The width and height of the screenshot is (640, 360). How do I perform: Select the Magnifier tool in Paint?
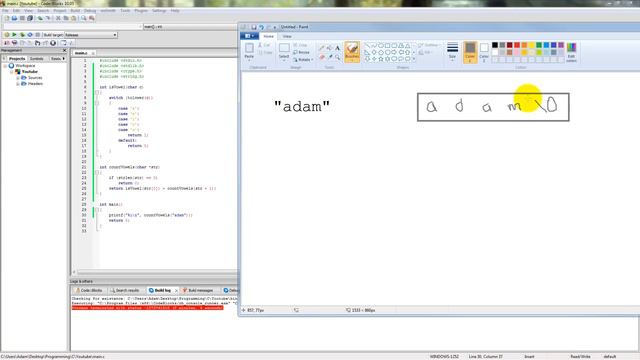pyautogui.click(x=338, y=57)
